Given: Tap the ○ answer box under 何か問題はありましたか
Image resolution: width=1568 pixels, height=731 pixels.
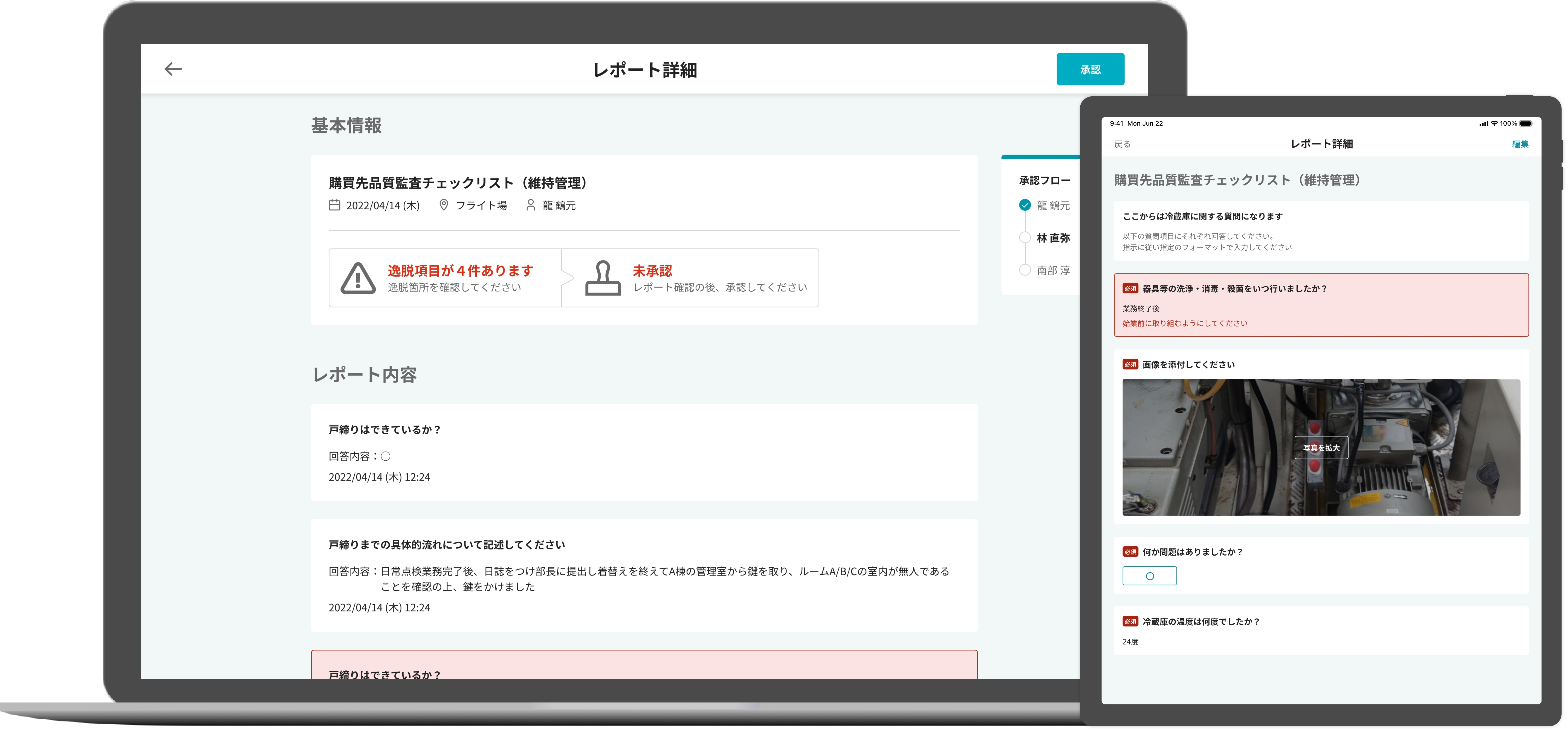Looking at the screenshot, I should 1149,576.
